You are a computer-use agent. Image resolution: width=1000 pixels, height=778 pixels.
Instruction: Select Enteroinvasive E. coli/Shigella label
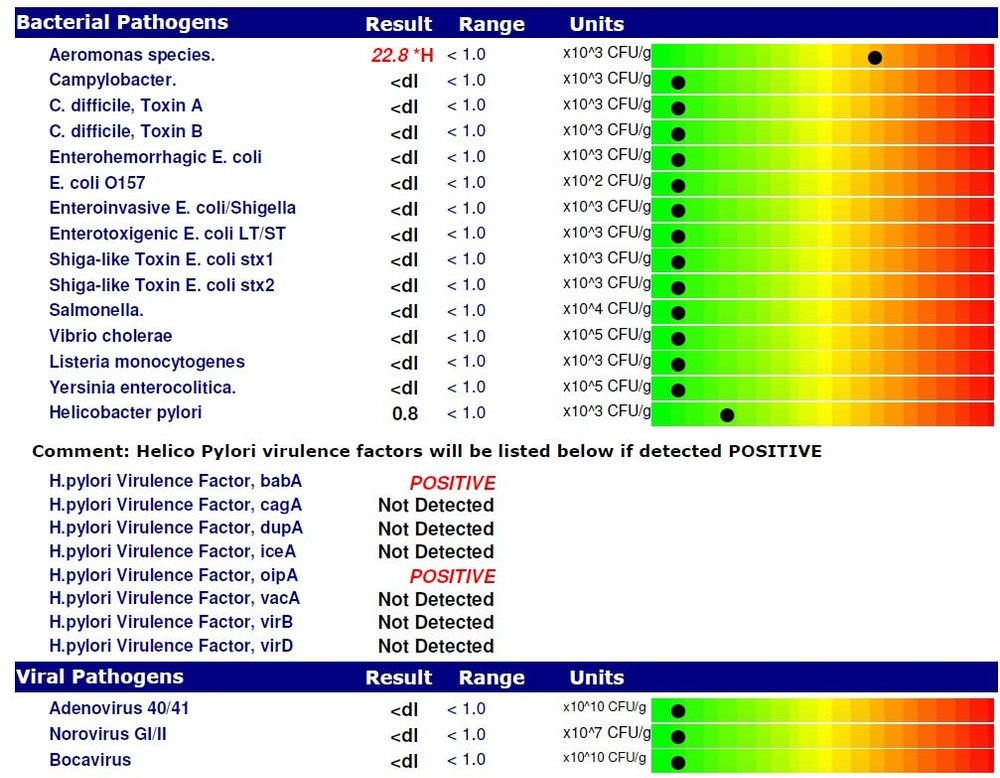(x=172, y=209)
